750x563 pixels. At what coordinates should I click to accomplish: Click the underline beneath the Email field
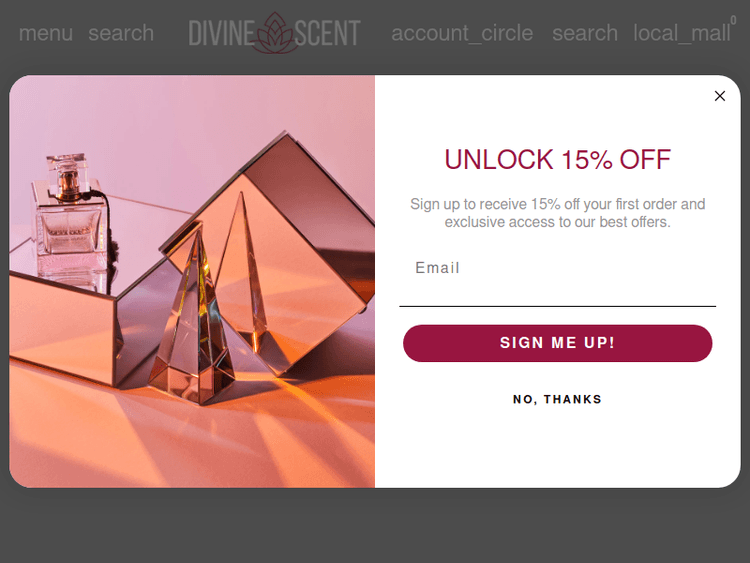click(557, 306)
